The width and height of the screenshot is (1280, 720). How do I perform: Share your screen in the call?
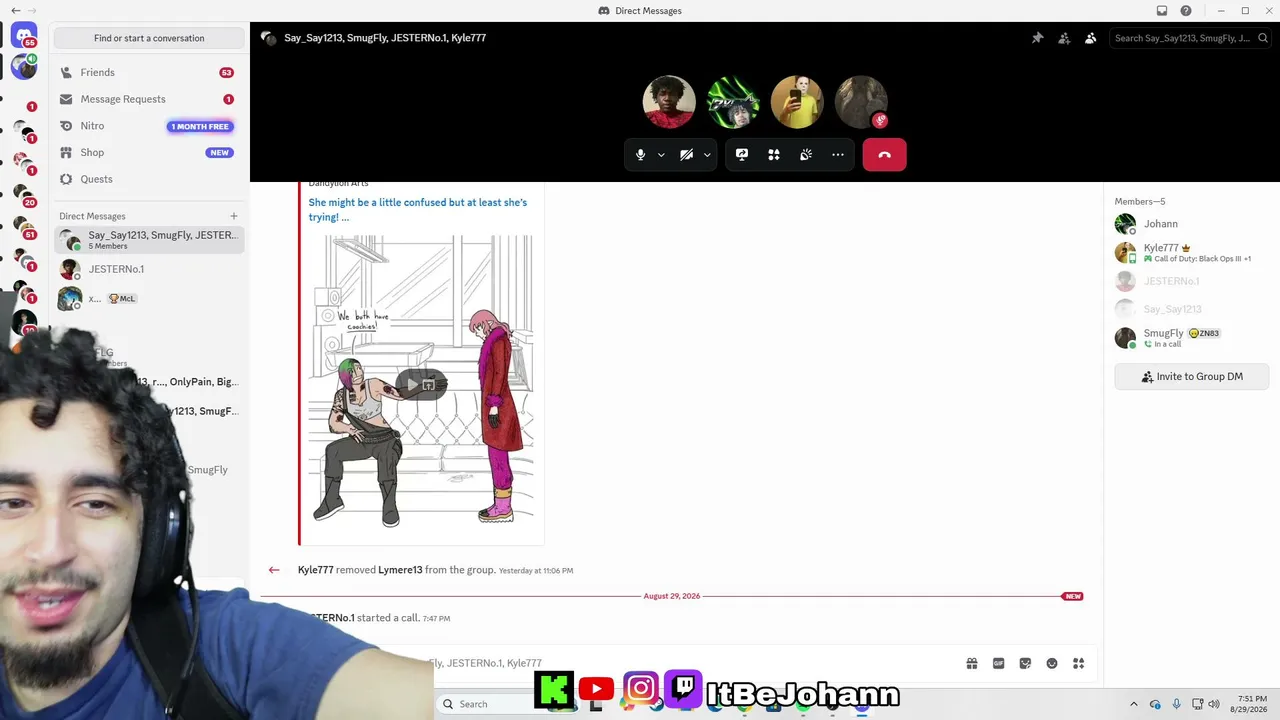point(742,155)
